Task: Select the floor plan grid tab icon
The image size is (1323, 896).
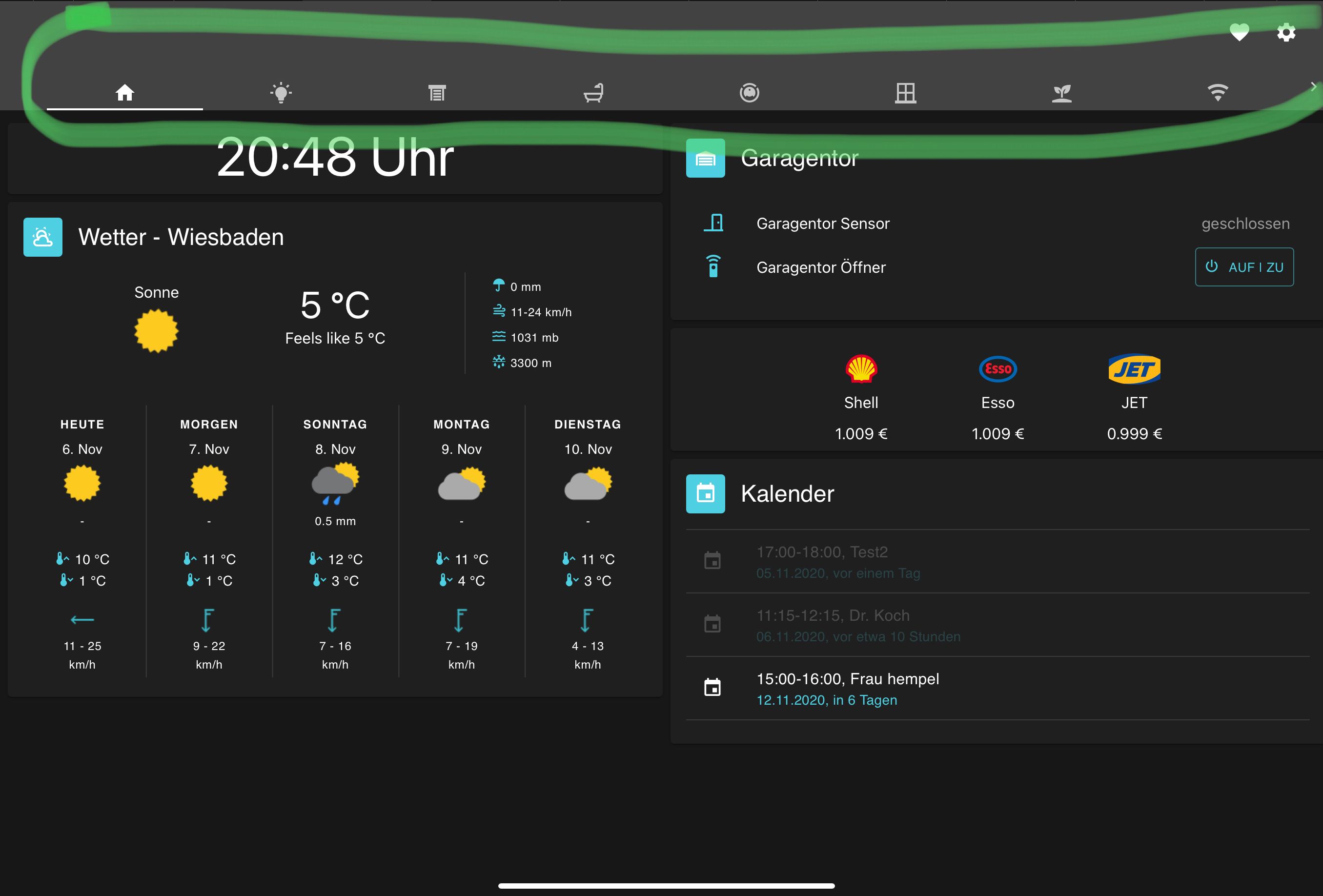Action: point(905,92)
